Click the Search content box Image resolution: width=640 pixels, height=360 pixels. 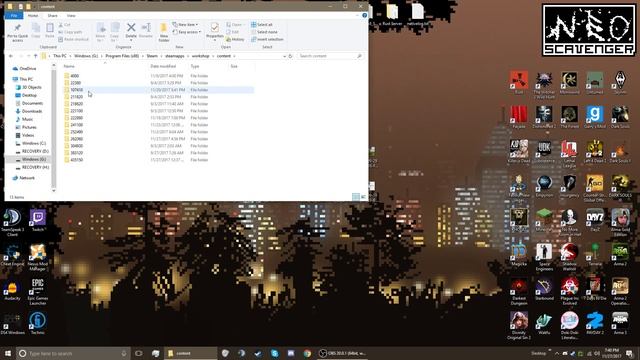pyautogui.click(x=330, y=56)
